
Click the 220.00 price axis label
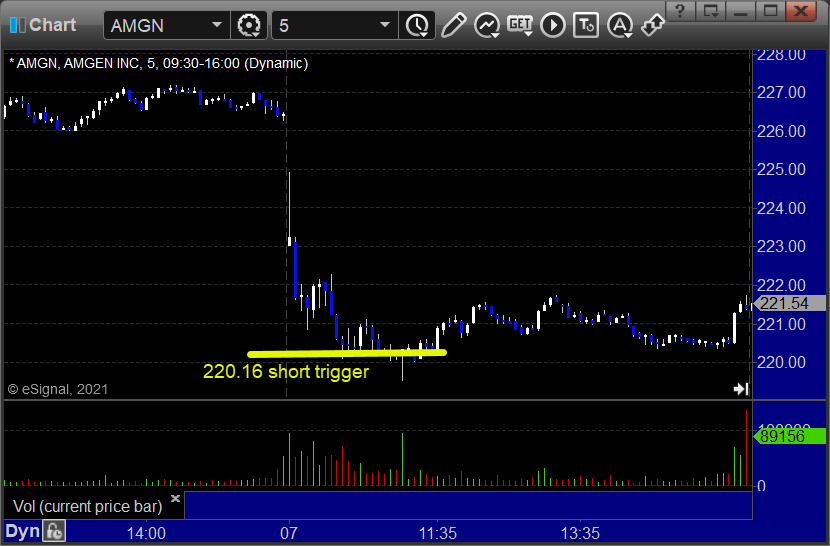781,362
